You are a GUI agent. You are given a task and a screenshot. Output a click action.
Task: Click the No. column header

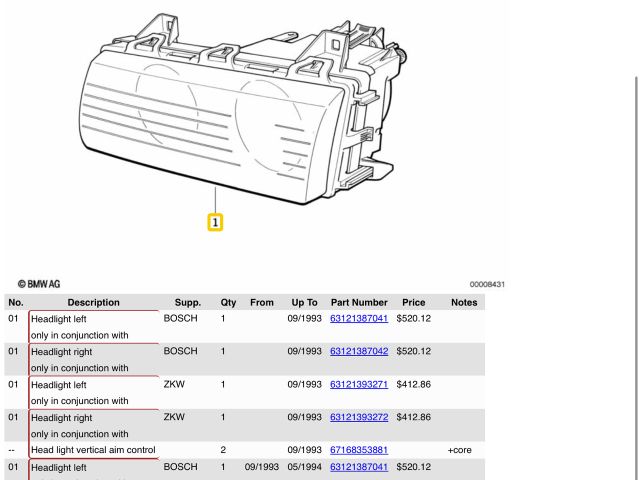click(15, 302)
